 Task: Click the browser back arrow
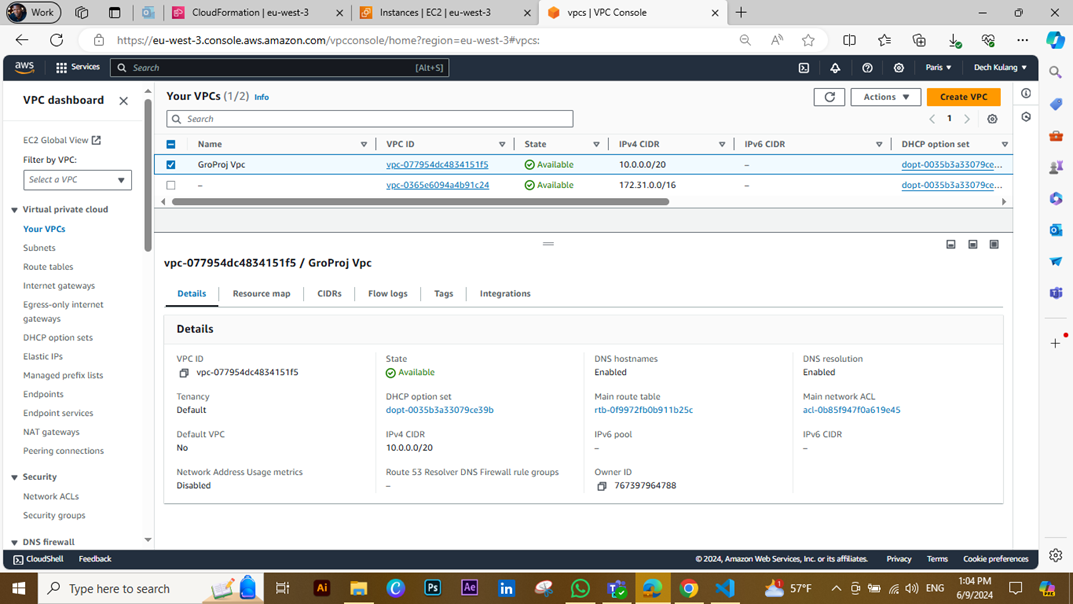22,40
